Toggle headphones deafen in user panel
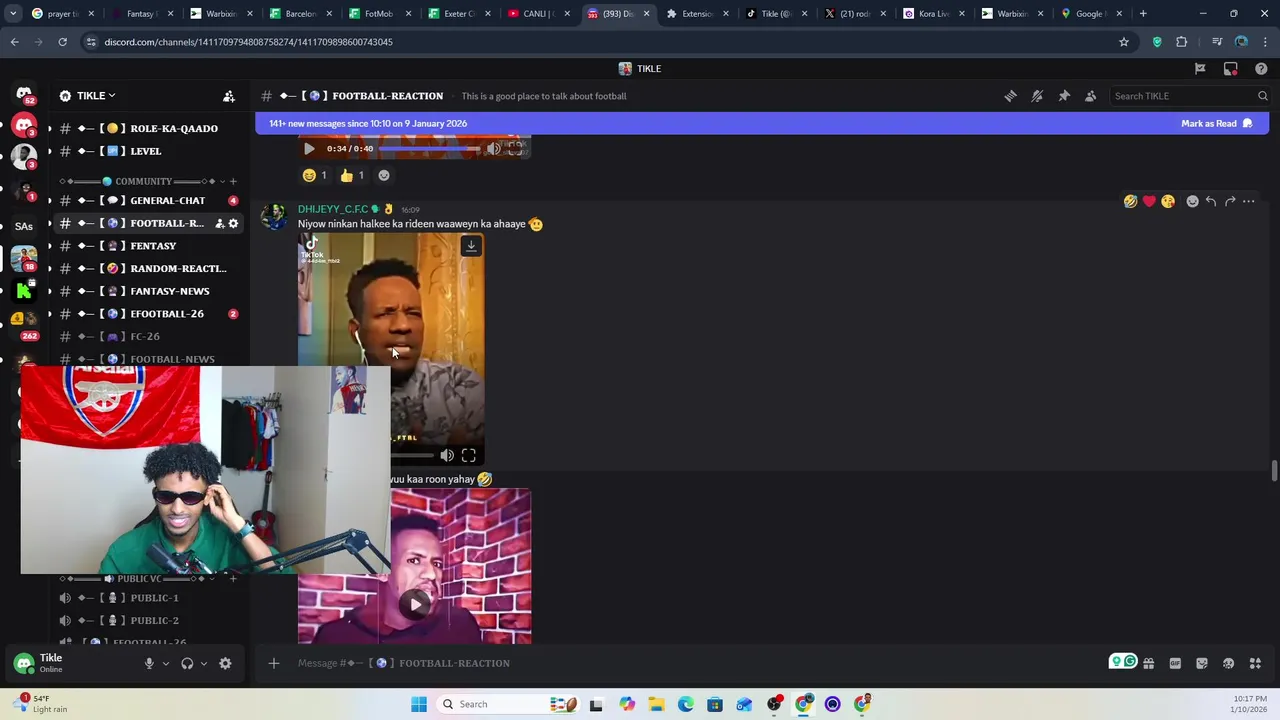 [187, 663]
